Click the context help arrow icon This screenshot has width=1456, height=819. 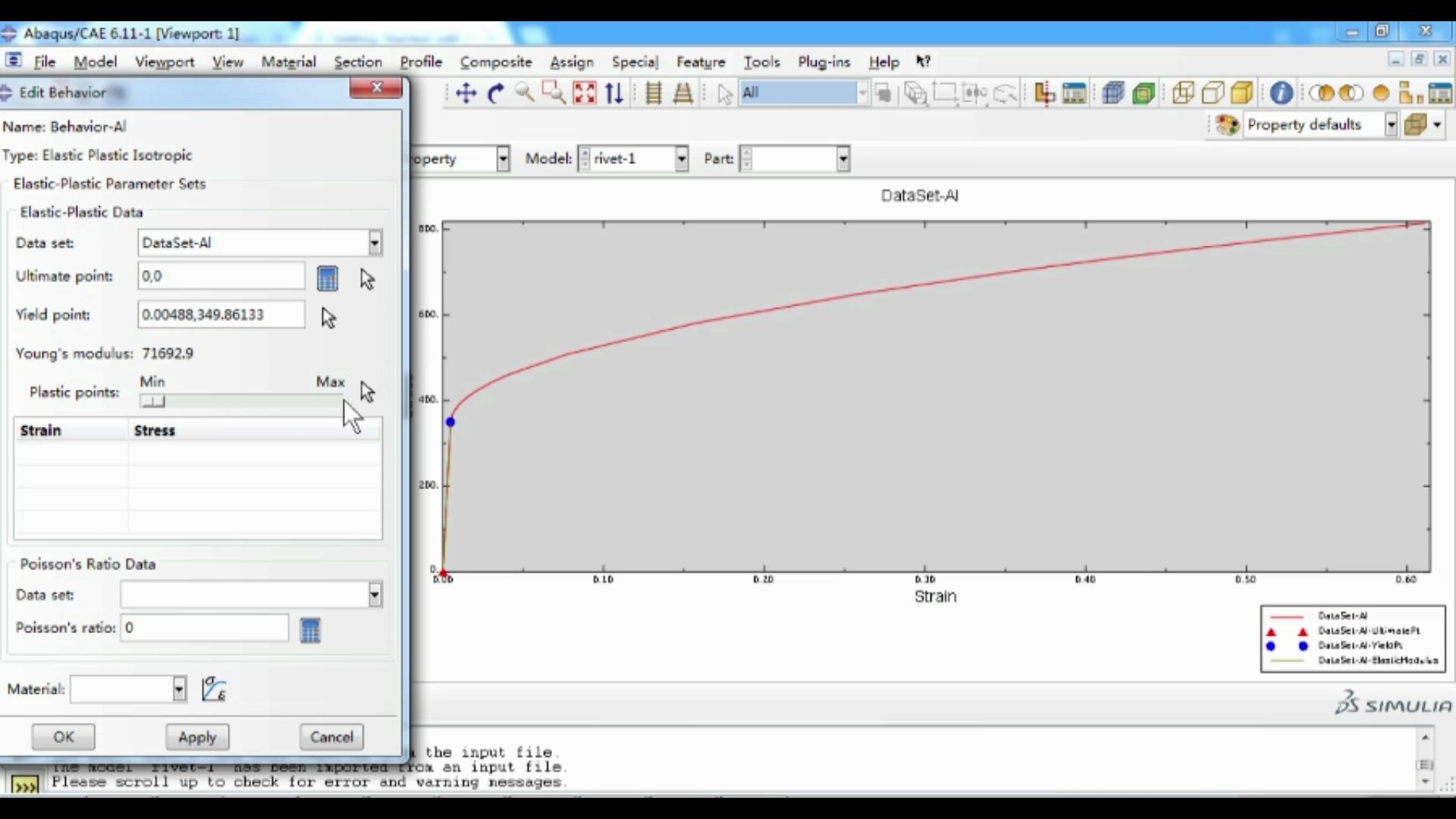click(x=923, y=61)
